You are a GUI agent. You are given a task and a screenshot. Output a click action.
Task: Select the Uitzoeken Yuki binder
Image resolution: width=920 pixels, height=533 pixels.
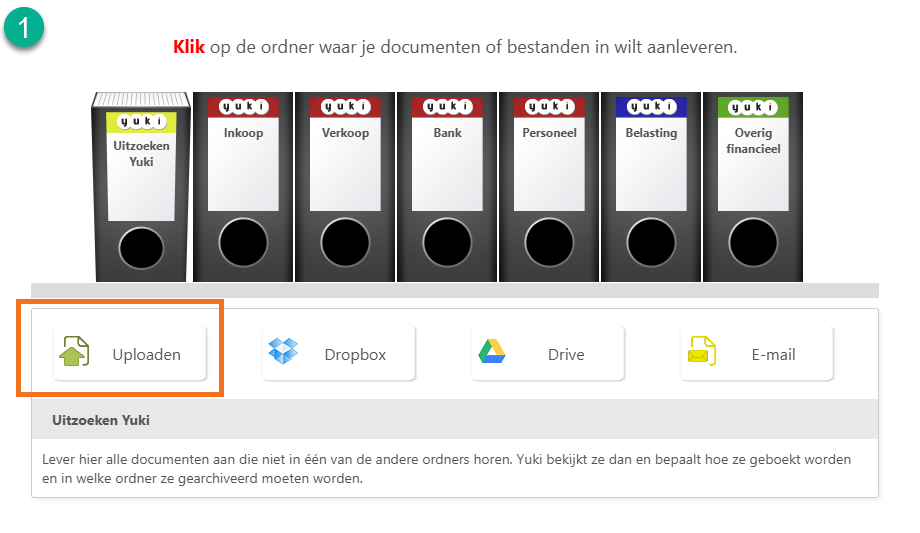pos(141,187)
